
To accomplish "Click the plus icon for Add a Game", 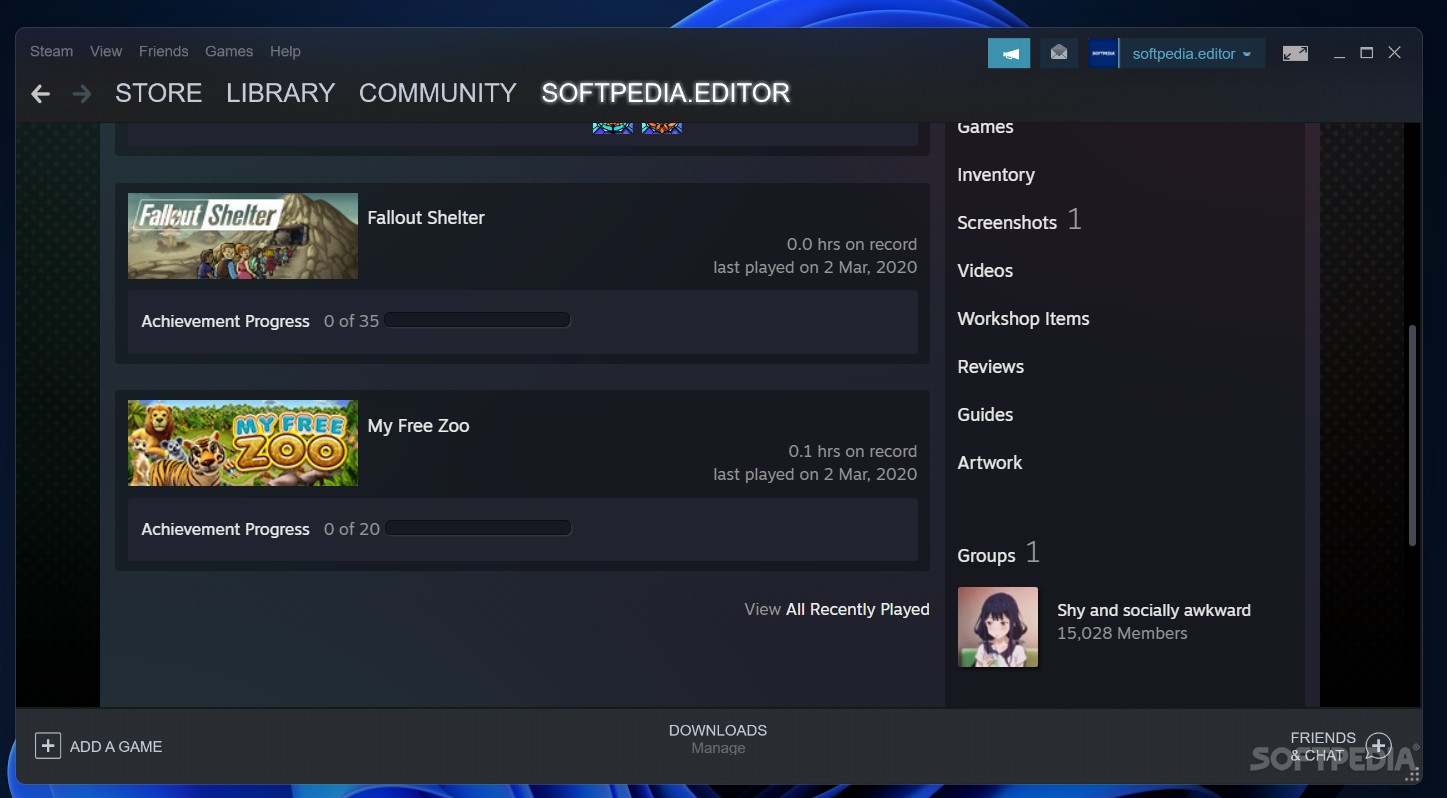I will pos(48,746).
